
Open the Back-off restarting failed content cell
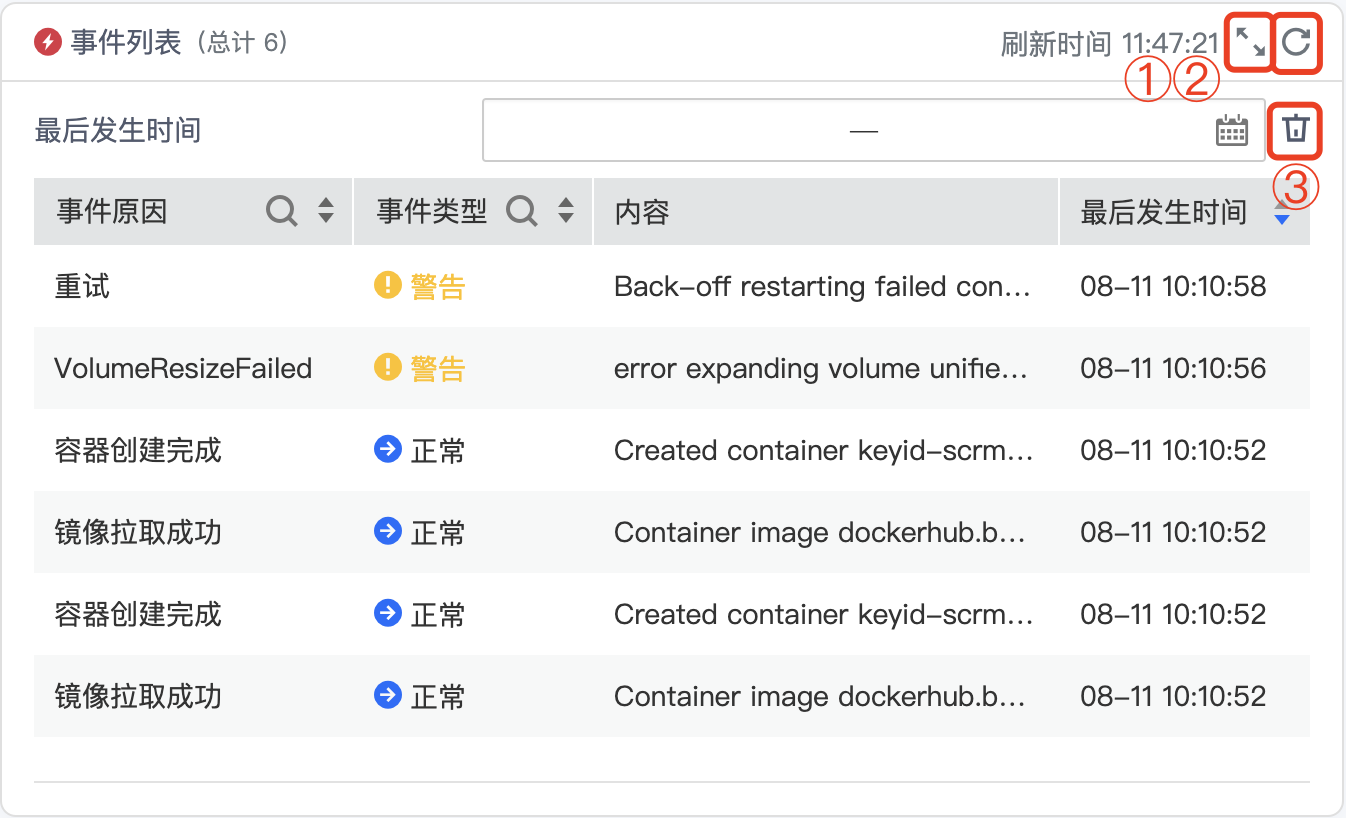coord(822,287)
